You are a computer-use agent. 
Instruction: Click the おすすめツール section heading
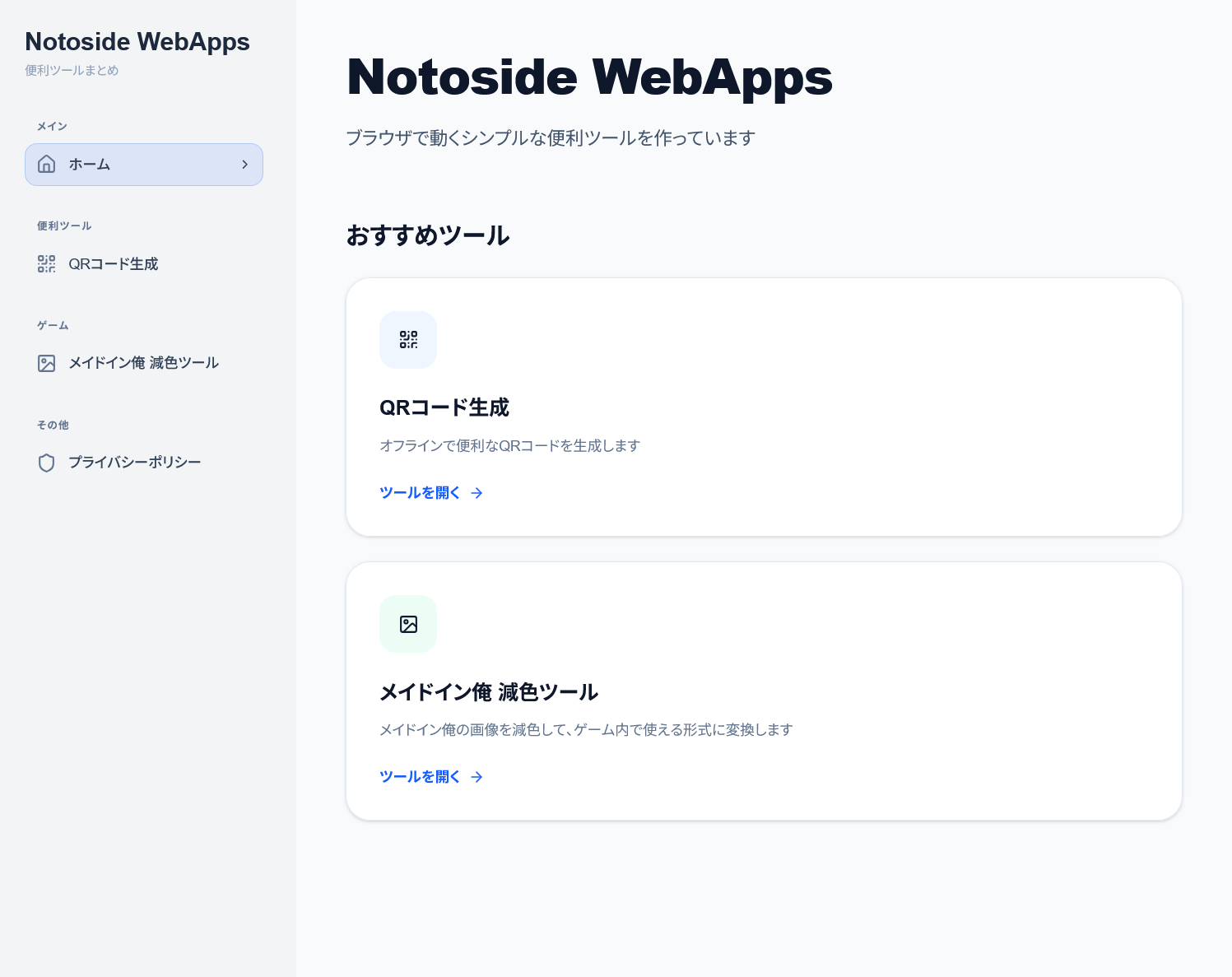[428, 236]
